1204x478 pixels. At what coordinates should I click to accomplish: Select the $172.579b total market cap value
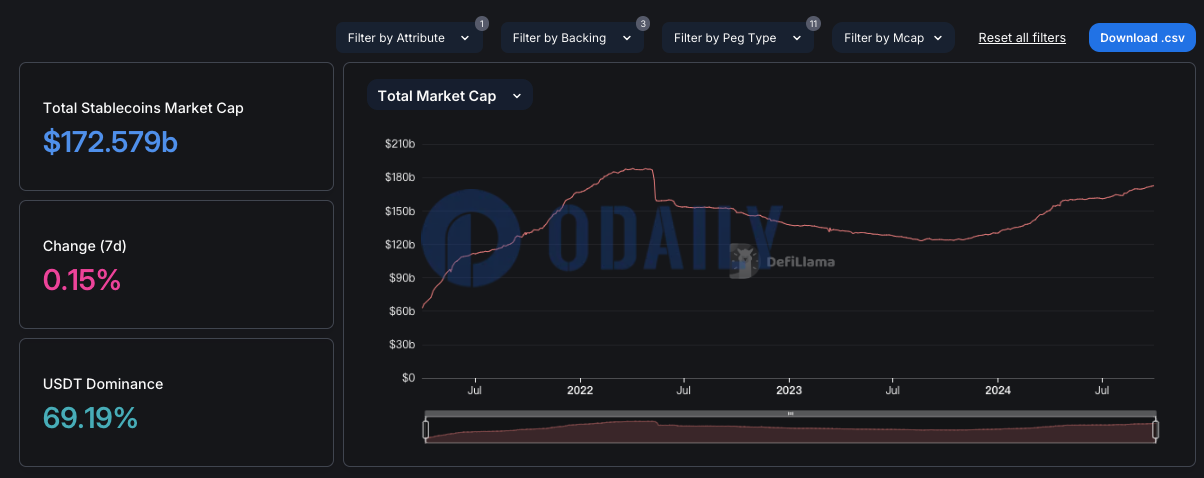110,142
